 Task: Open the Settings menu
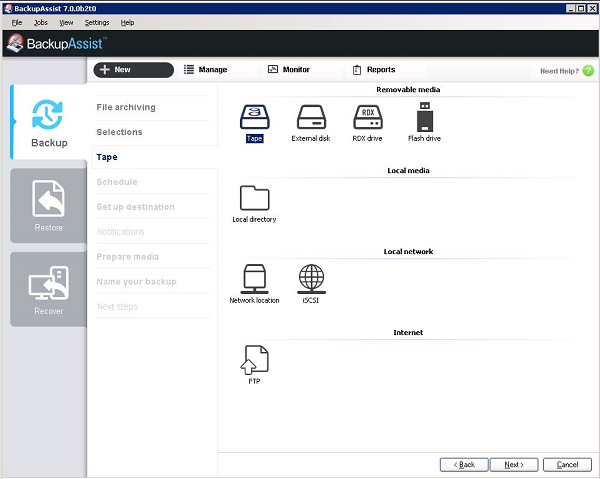[97, 23]
